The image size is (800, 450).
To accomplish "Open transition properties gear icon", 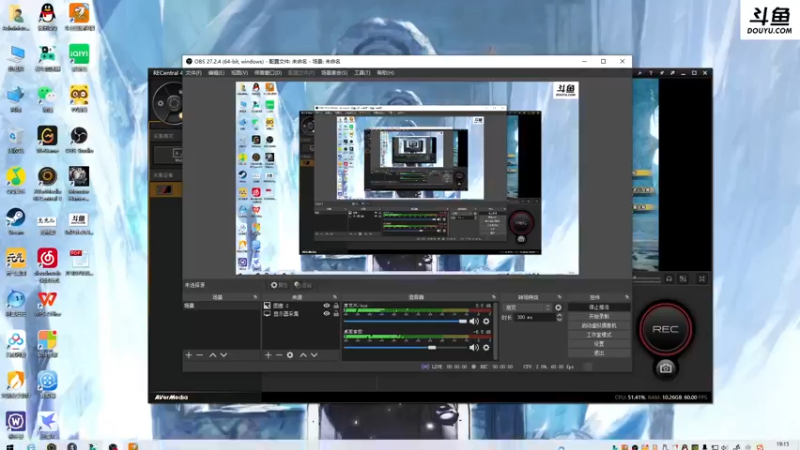I will [x=558, y=308].
